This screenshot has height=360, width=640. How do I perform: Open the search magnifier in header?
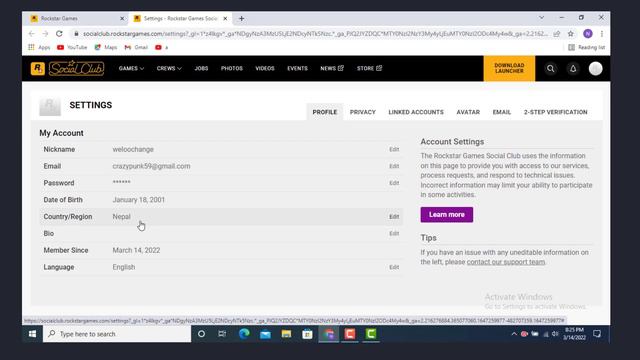coord(550,69)
